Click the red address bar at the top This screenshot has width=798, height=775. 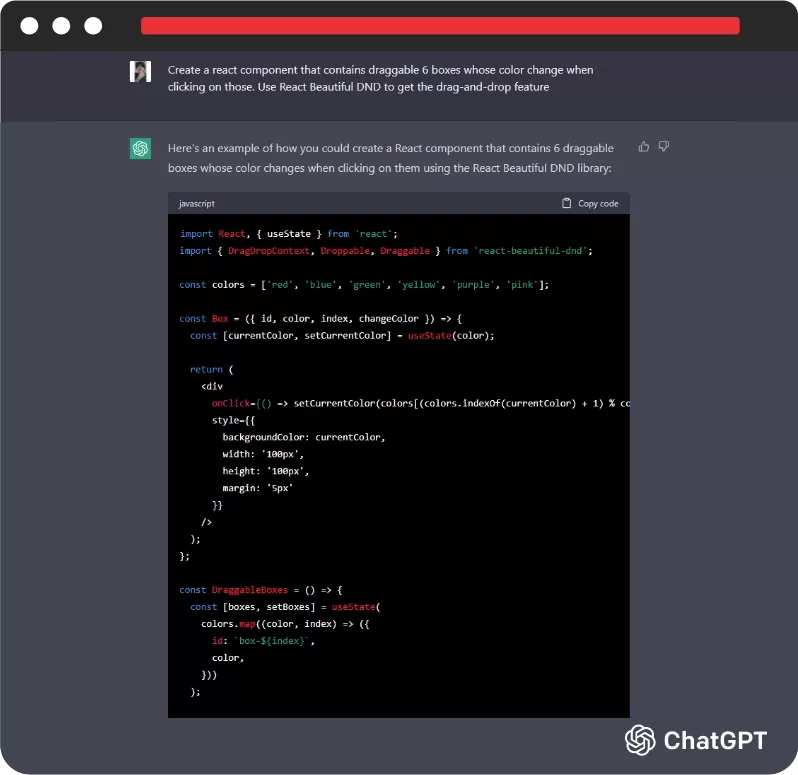440,26
